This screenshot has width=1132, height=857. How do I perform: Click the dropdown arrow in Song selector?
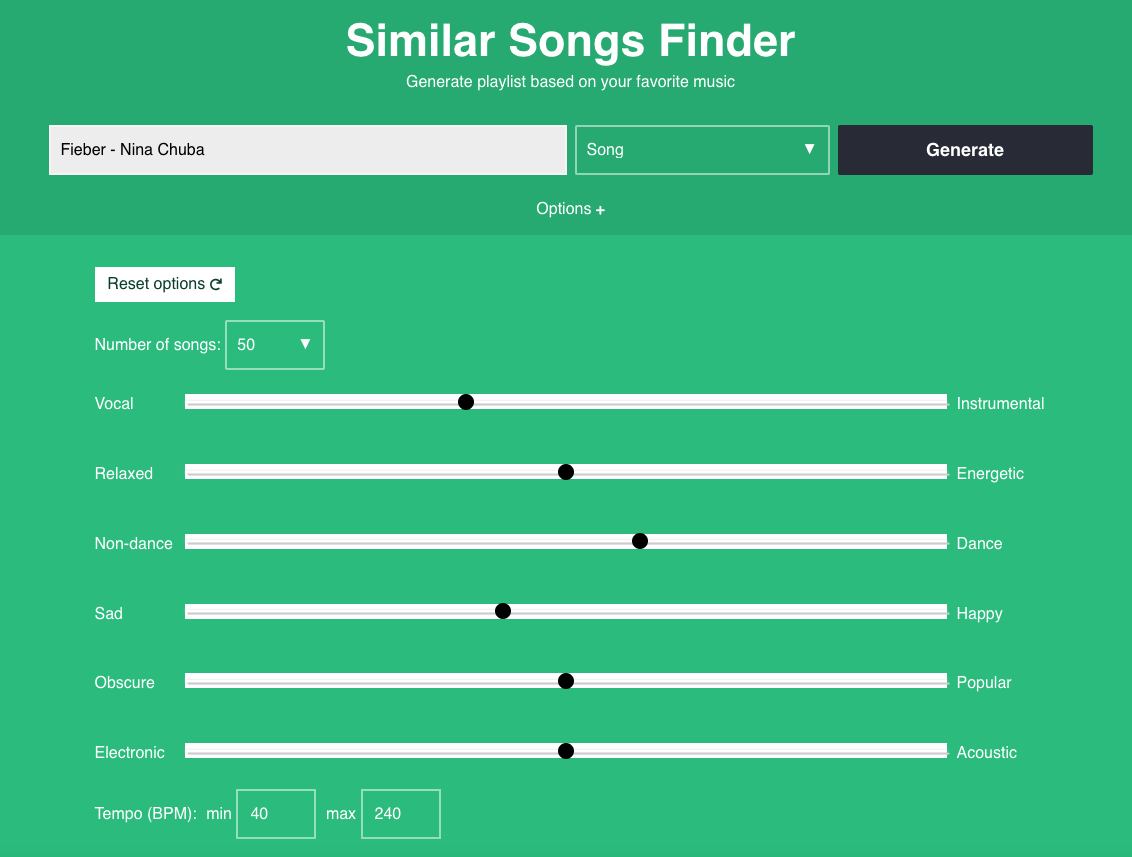point(809,149)
